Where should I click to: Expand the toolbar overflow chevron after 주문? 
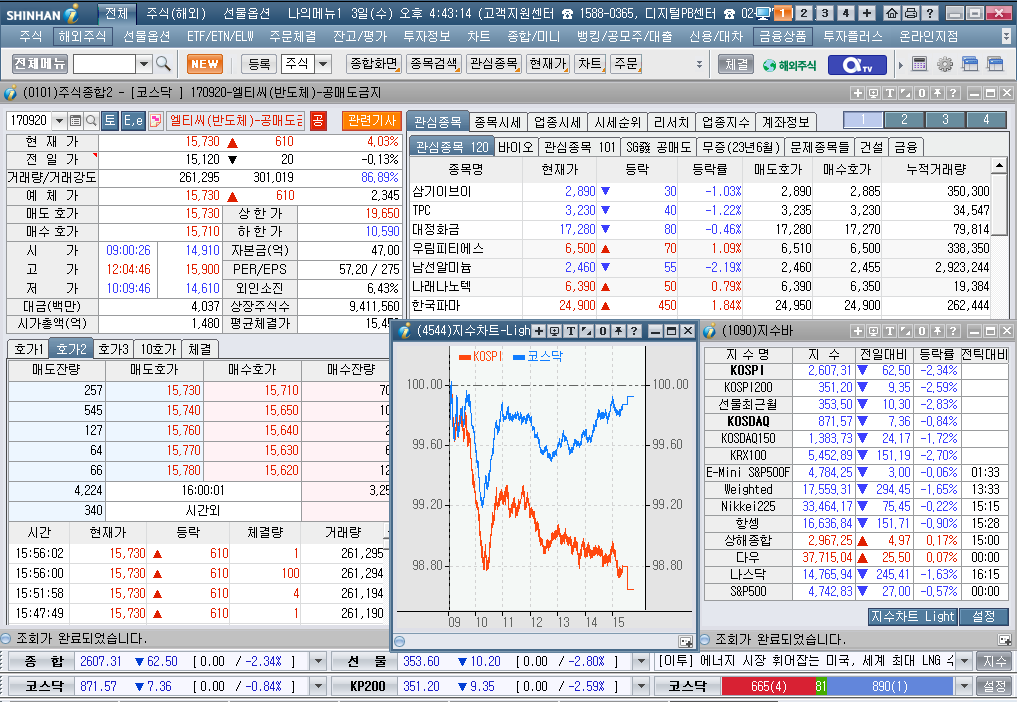pyautogui.click(x=699, y=64)
